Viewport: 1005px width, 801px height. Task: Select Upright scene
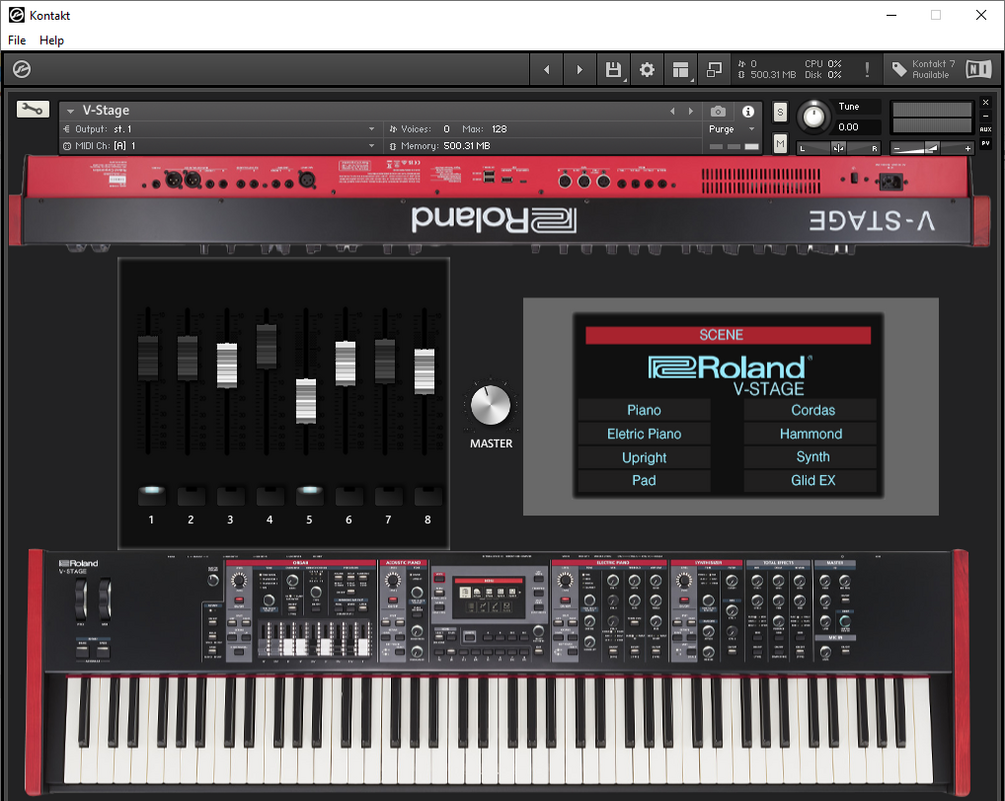(644, 458)
